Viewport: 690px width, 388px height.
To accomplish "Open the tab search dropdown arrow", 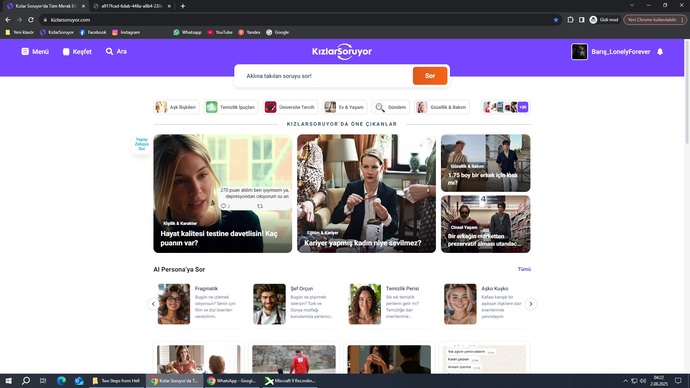I will pyautogui.click(x=632, y=5).
